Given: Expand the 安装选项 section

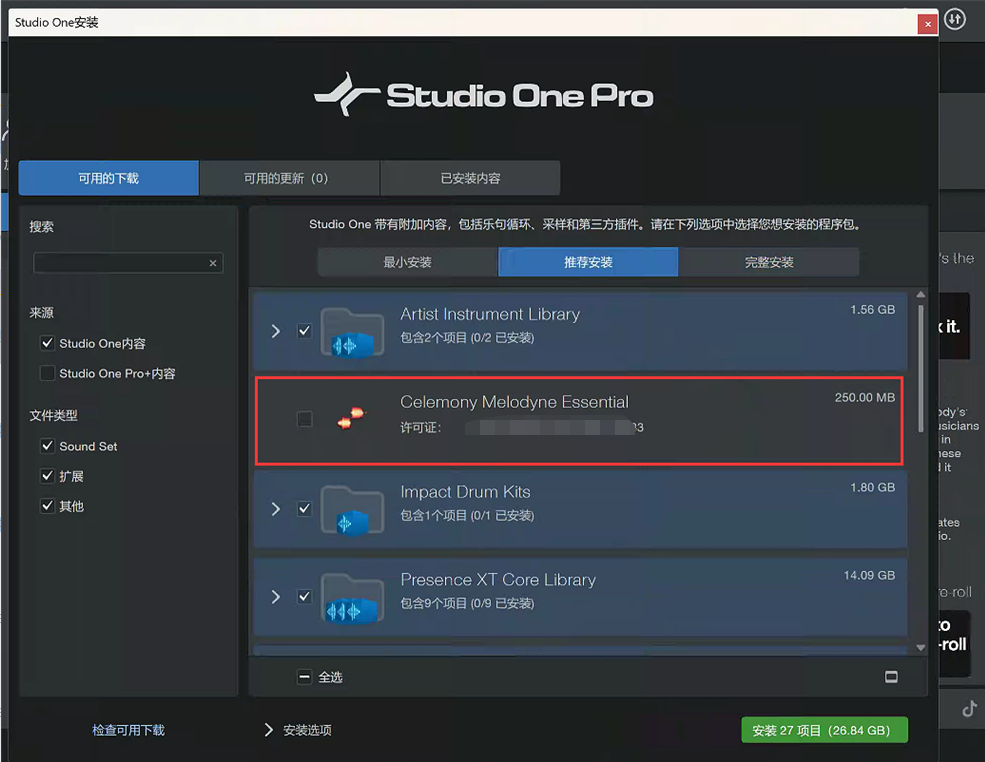Looking at the screenshot, I should point(269,730).
